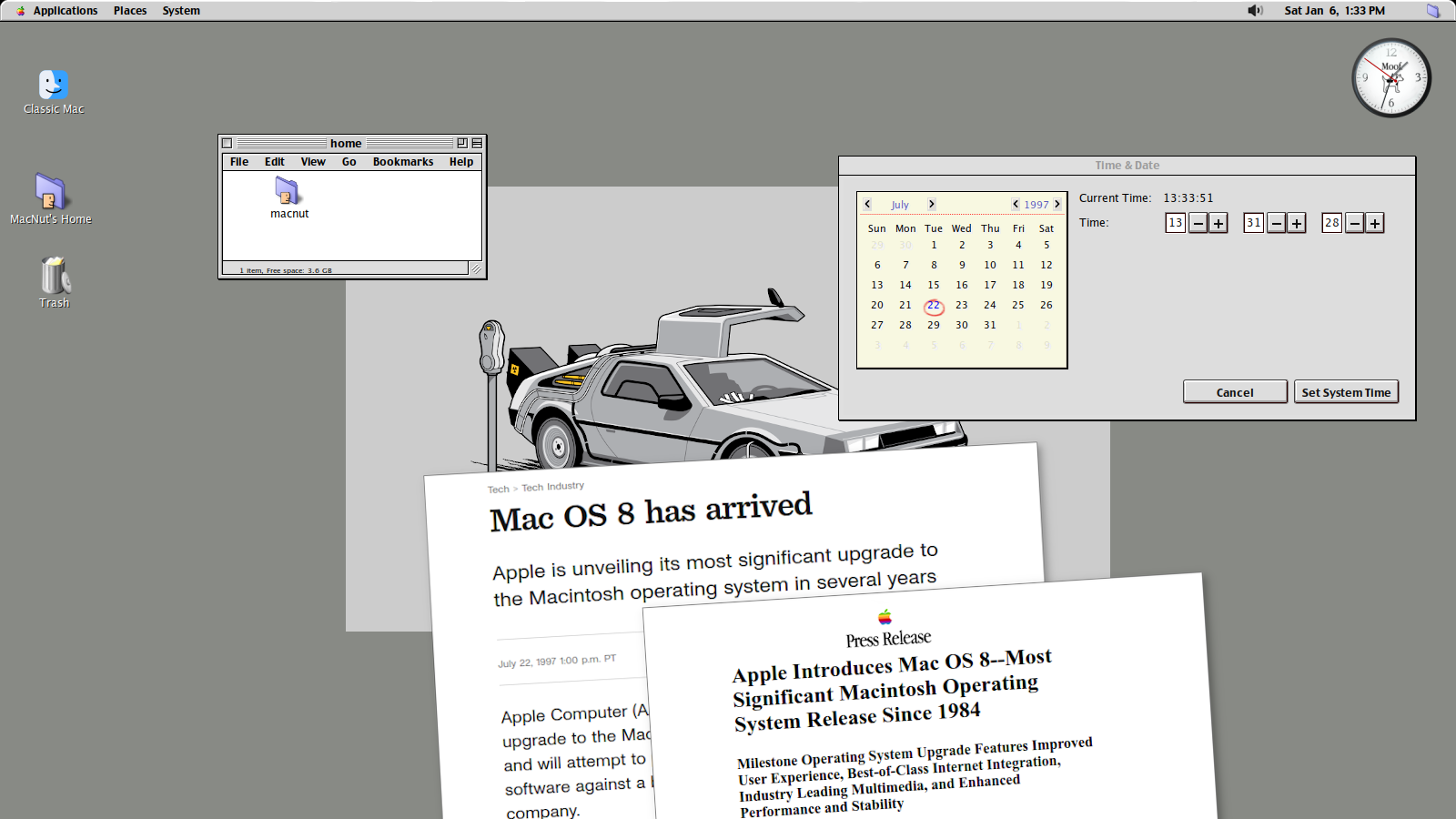
Task: Click the zoom box of home window
Action: 462,144
